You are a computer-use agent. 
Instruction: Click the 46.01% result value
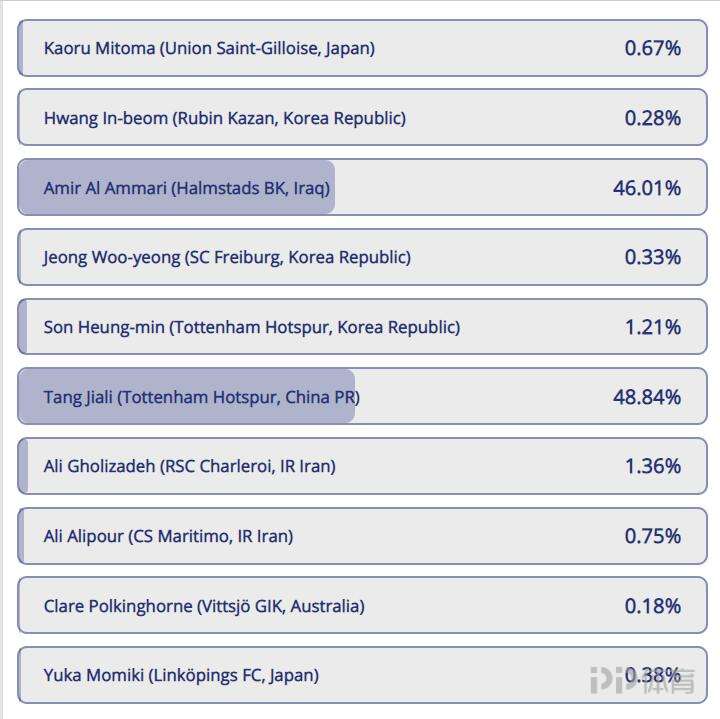click(647, 188)
